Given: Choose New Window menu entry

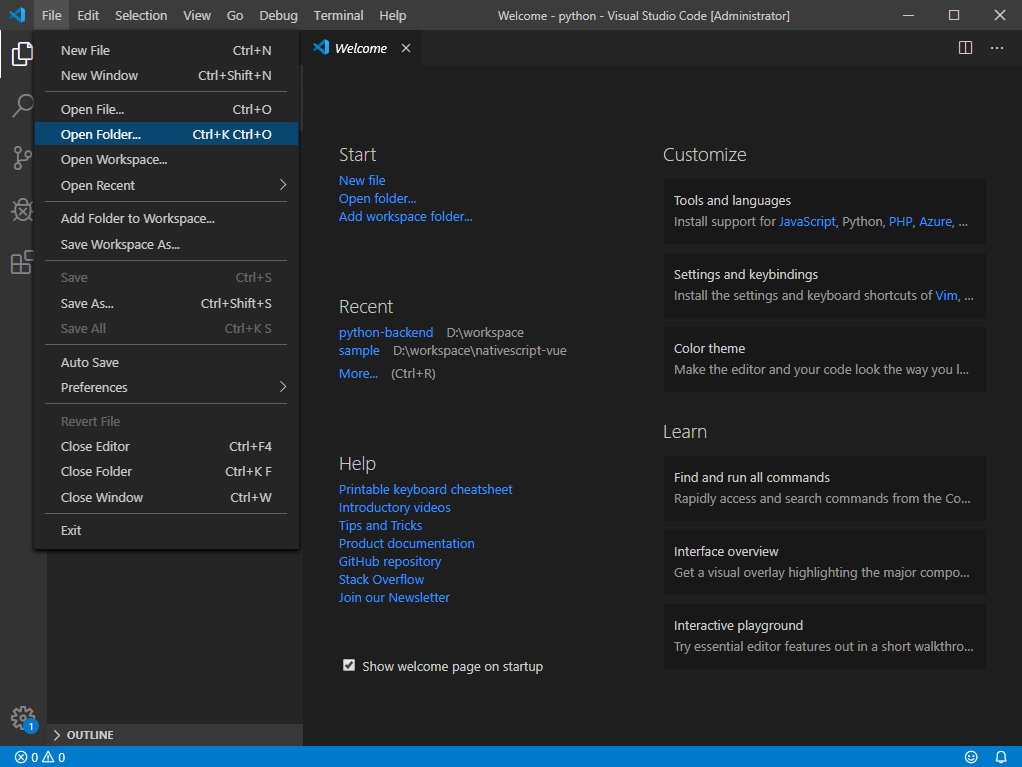Looking at the screenshot, I should tap(166, 76).
